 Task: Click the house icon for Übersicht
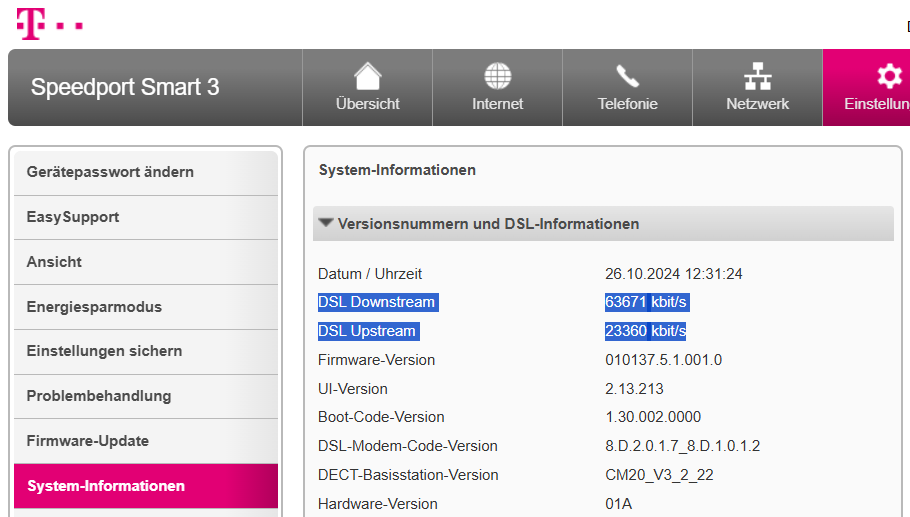click(367, 76)
